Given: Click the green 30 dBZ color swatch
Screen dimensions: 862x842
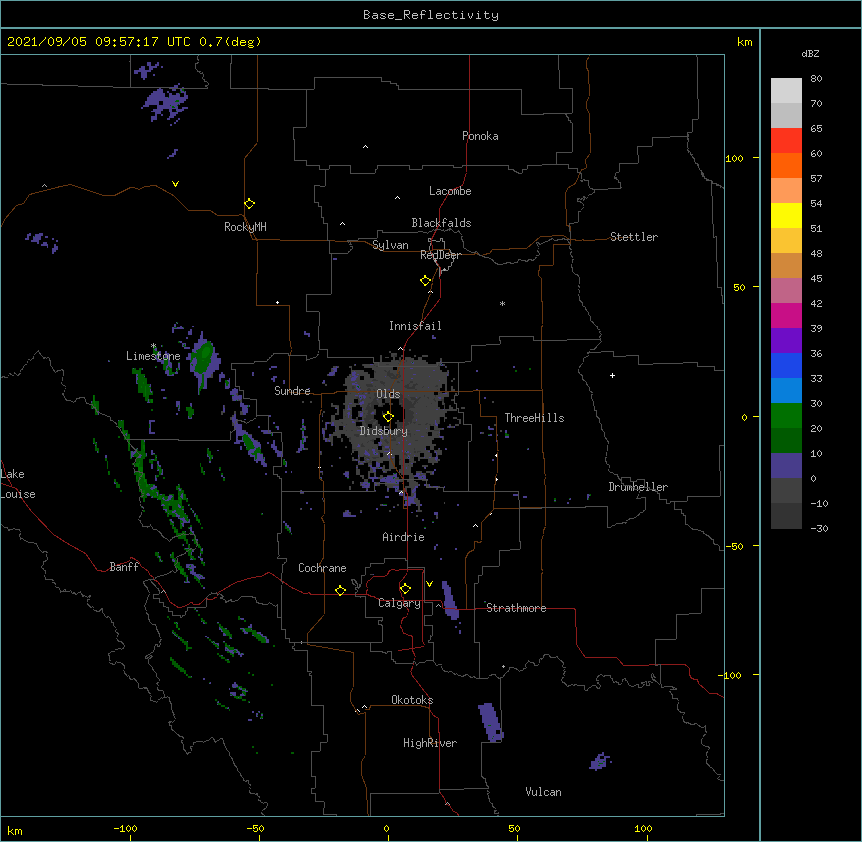Looking at the screenshot, I should tap(786, 416).
